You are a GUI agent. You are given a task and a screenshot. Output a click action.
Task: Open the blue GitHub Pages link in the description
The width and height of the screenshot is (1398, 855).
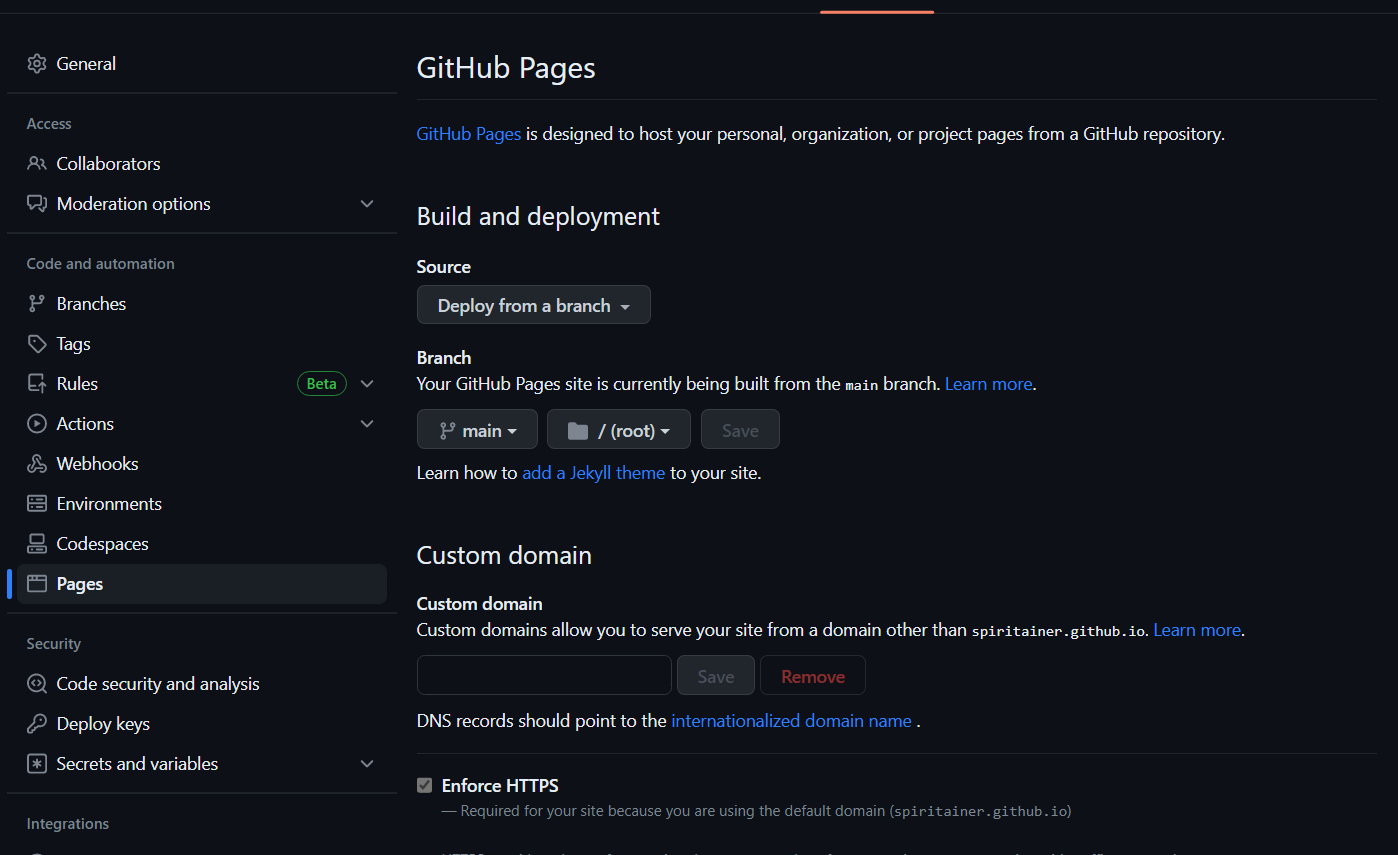coord(469,134)
